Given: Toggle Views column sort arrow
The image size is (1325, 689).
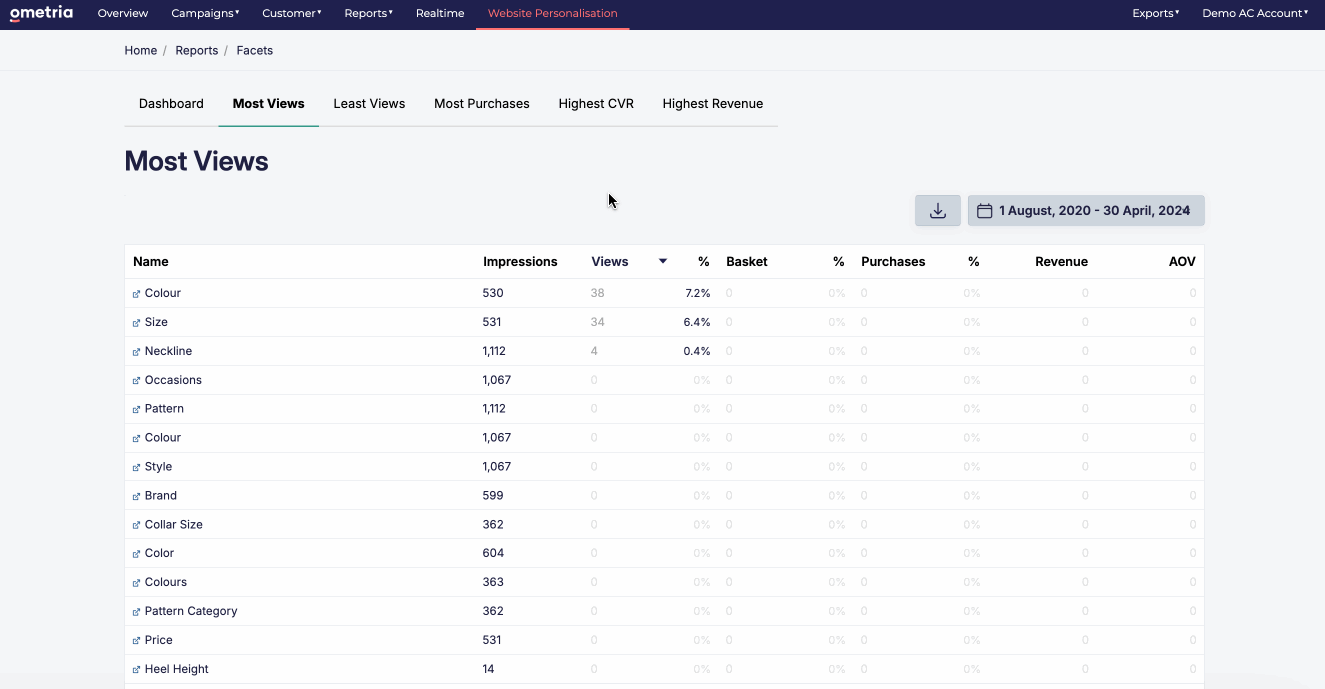Looking at the screenshot, I should coord(662,262).
